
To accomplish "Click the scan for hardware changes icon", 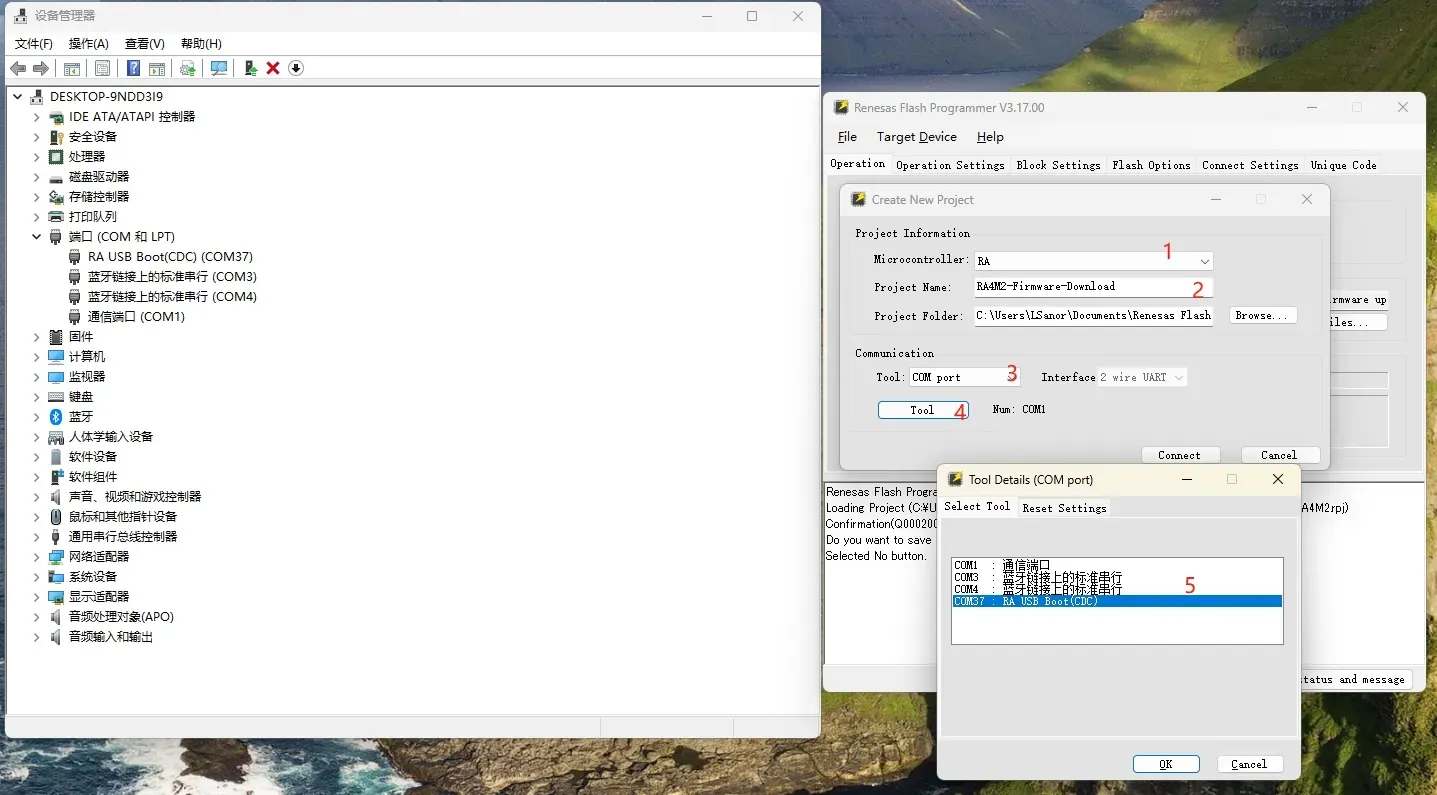I will point(219,68).
